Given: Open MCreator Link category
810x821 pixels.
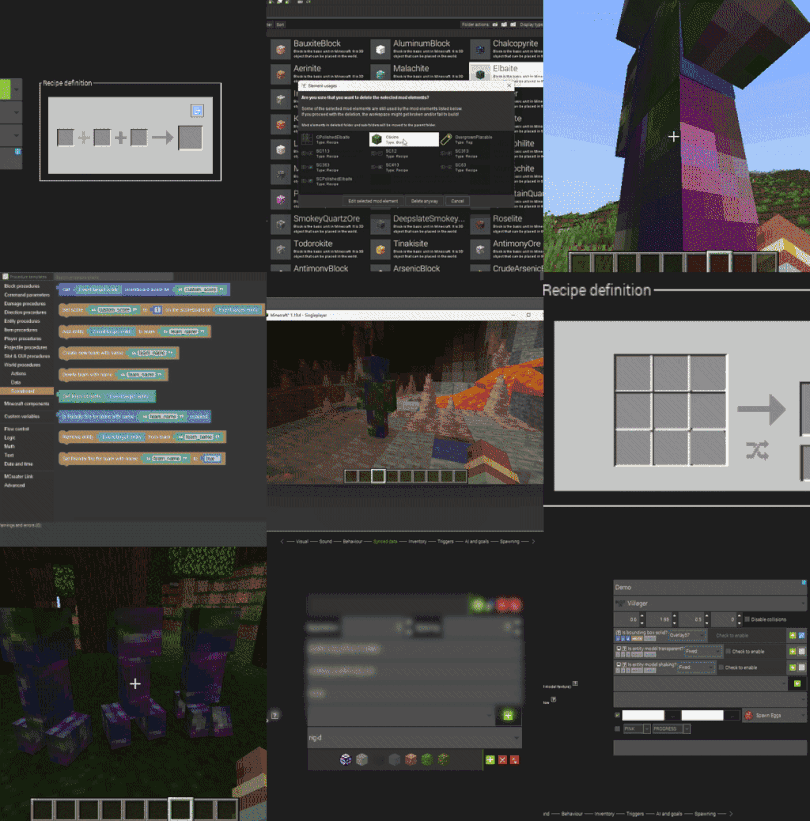Looking at the screenshot, I should [18, 476].
